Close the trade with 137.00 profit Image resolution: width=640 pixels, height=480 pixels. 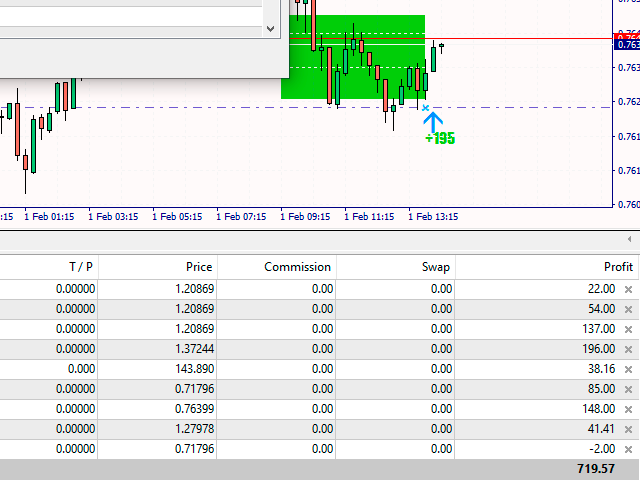point(628,330)
